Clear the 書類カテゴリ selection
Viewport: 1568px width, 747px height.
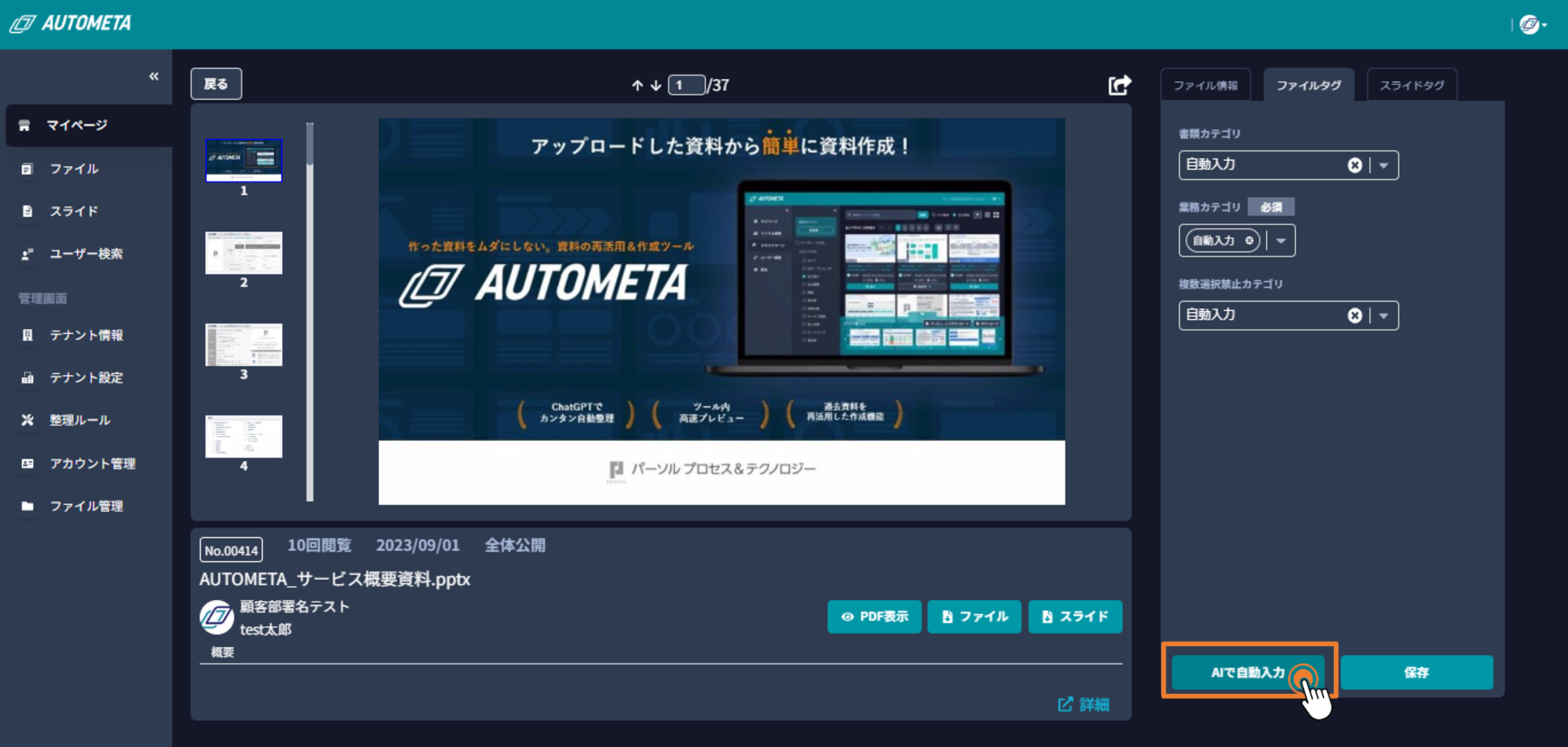tap(1354, 165)
